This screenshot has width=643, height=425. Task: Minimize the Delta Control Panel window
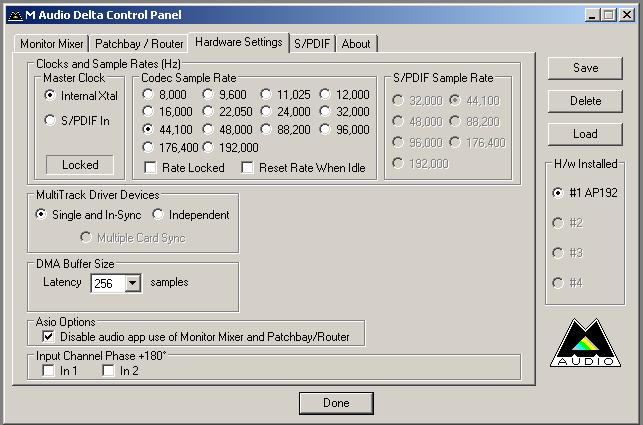click(592, 15)
